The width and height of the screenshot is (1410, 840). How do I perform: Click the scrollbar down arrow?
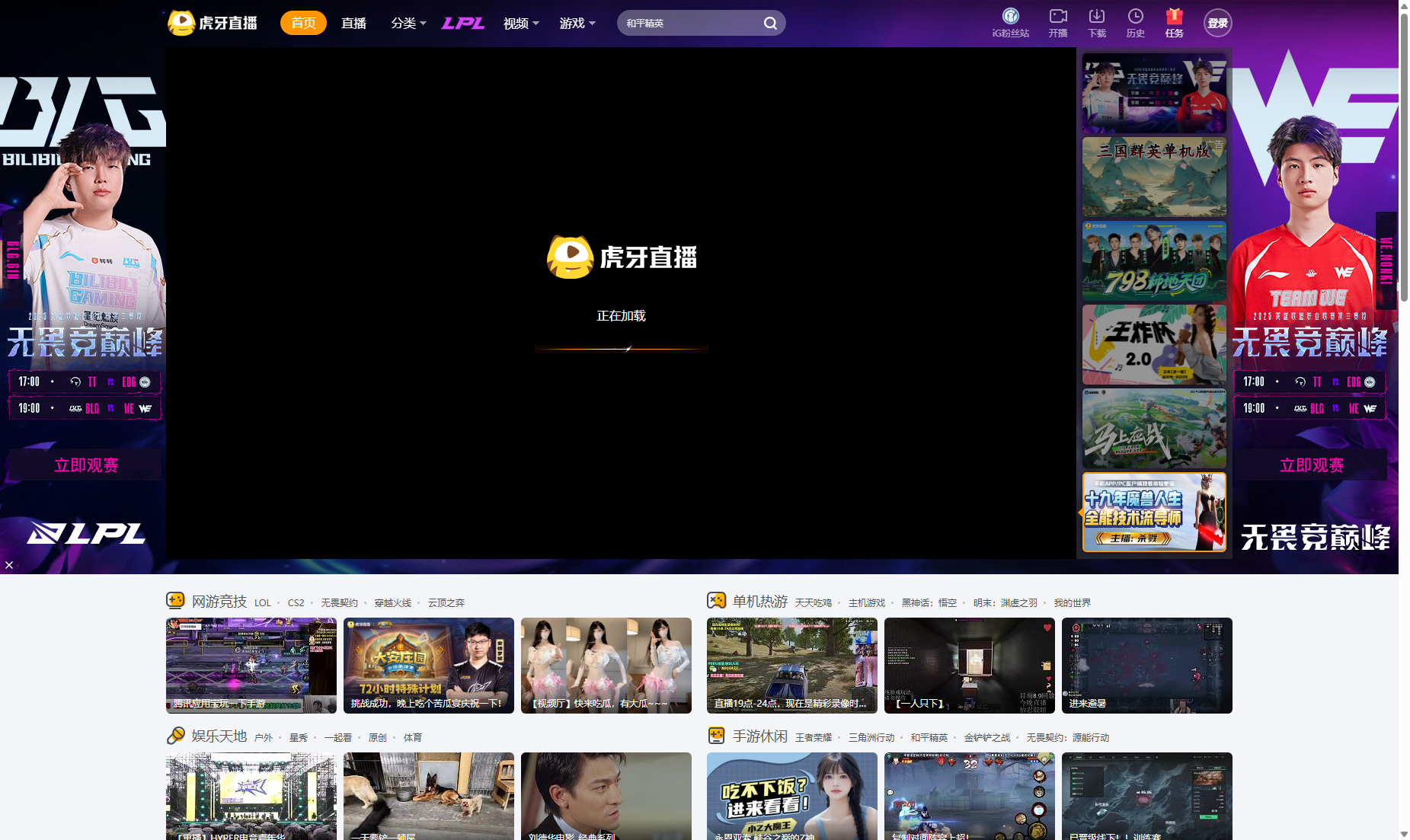[x=1404, y=834]
